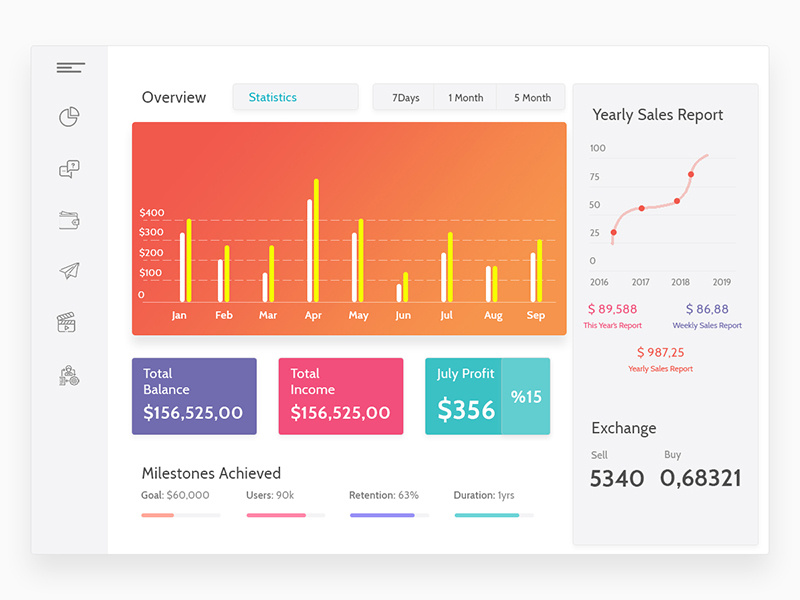The width and height of the screenshot is (800, 600).
Task: Open the Exchange section
Action: click(x=623, y=428)
